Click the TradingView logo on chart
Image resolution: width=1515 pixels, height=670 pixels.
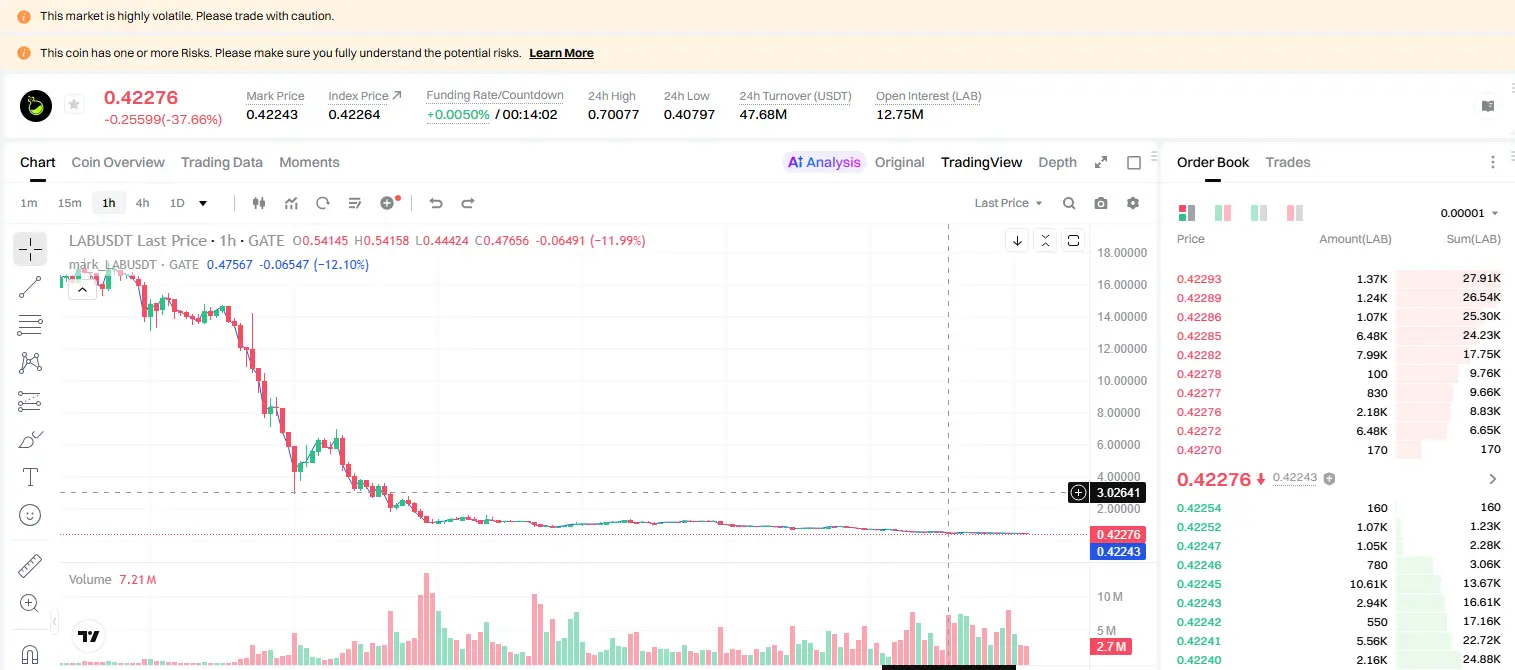(x=88, y=636)
